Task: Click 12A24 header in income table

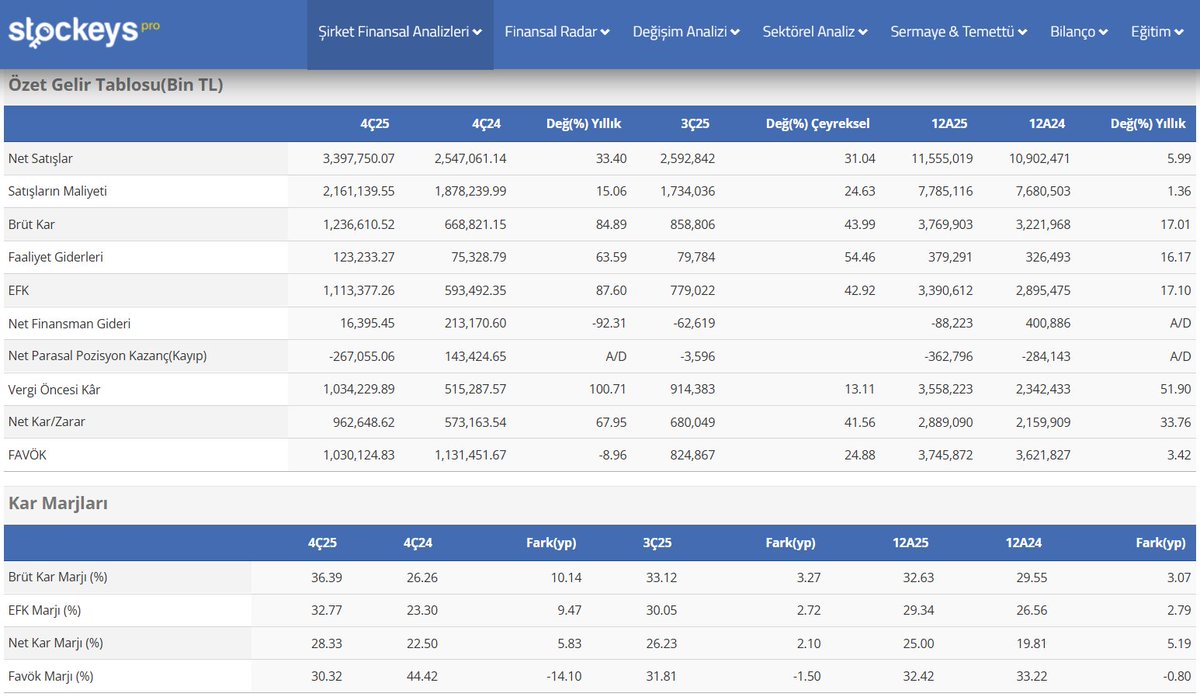Action: coord(1047,124)
